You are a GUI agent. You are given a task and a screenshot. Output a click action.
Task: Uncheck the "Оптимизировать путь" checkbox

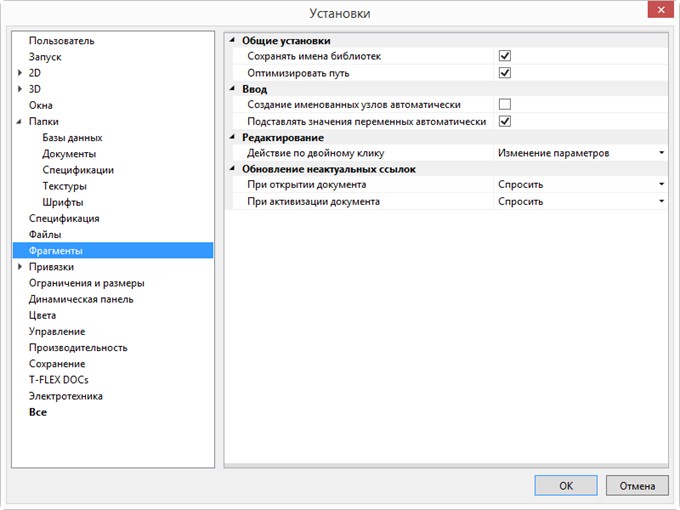[x=505, y=72]
